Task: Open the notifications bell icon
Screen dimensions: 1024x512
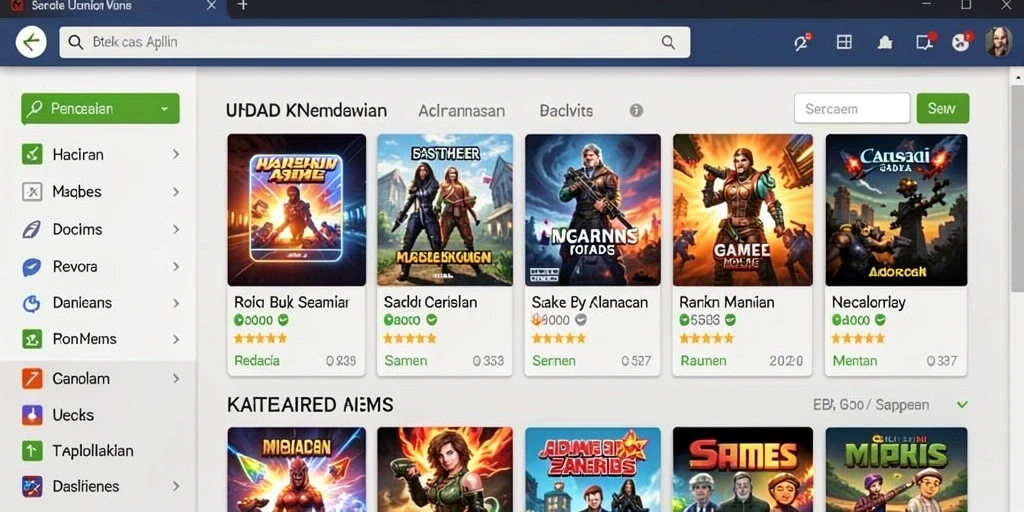Action: pos(885,43)
